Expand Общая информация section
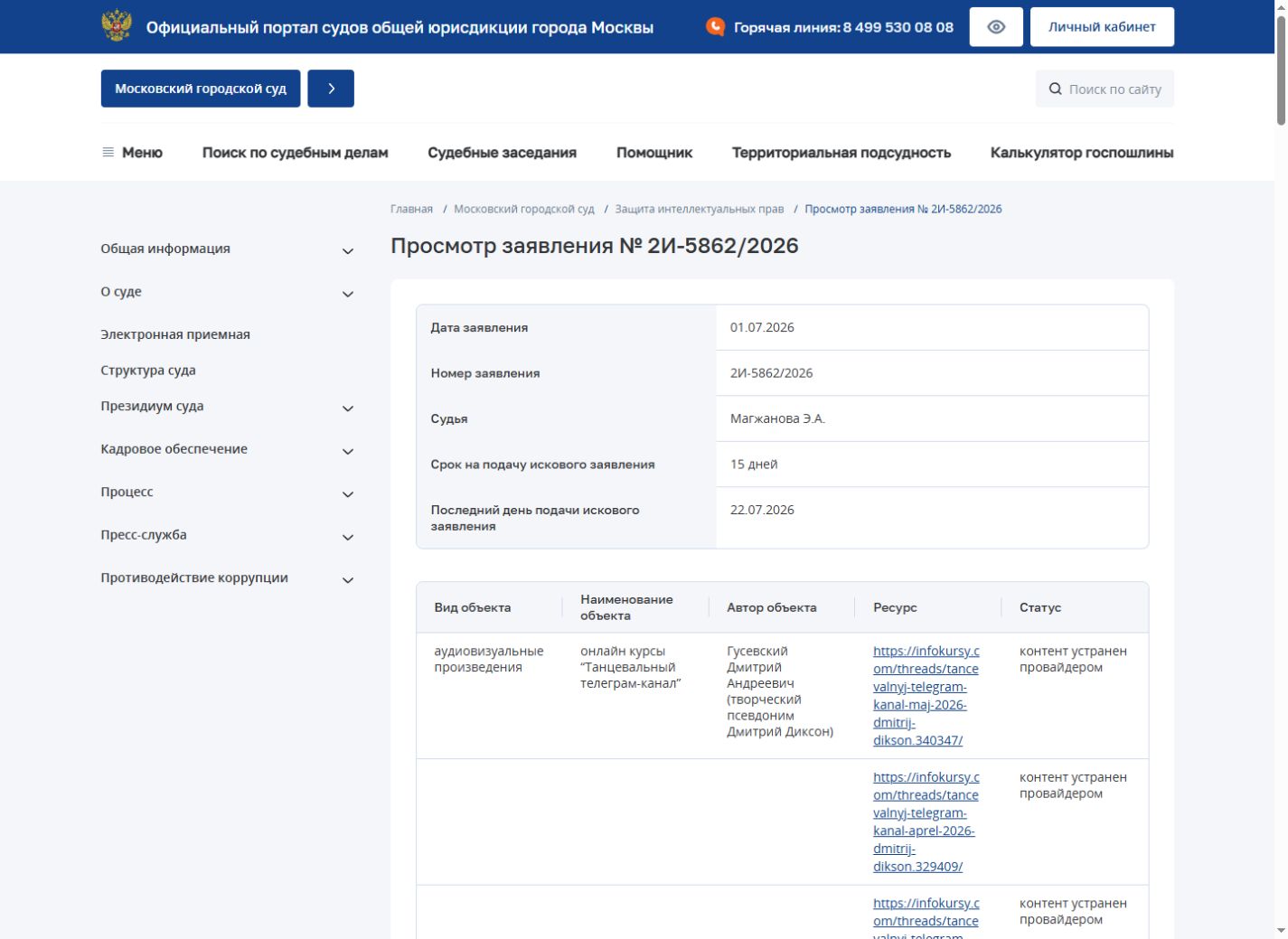Screen dimensions: 1288x939 point(348,251)
